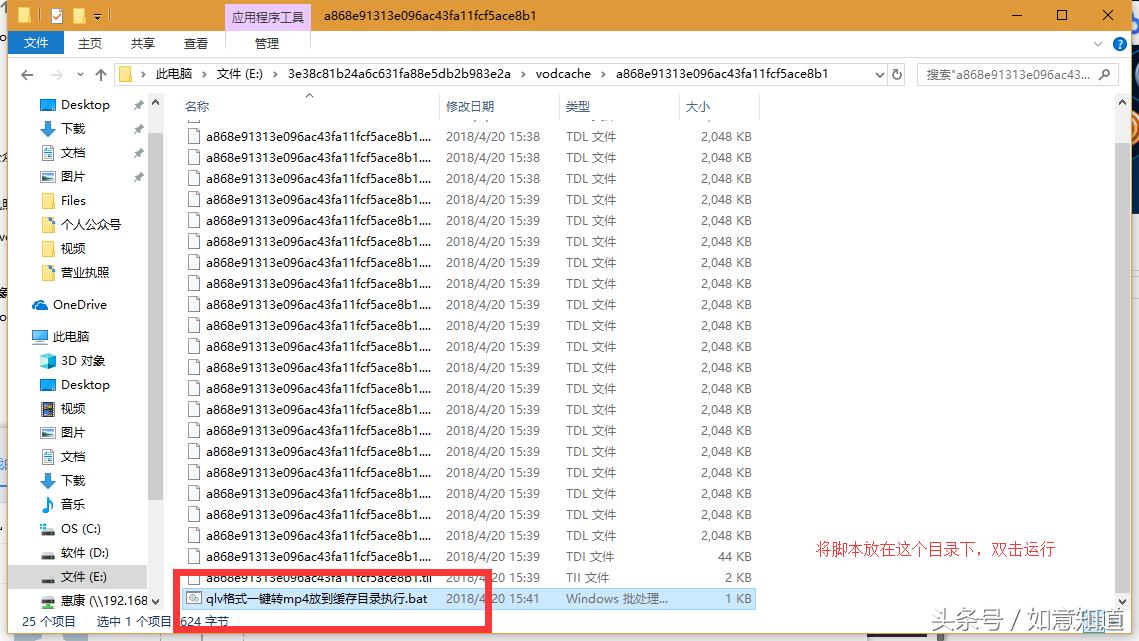Click the 3e38c81b24a6c631fa88e5db2b983e2a breadcrumb
The height and width of the screenshot is (641, 1139).
399,73
